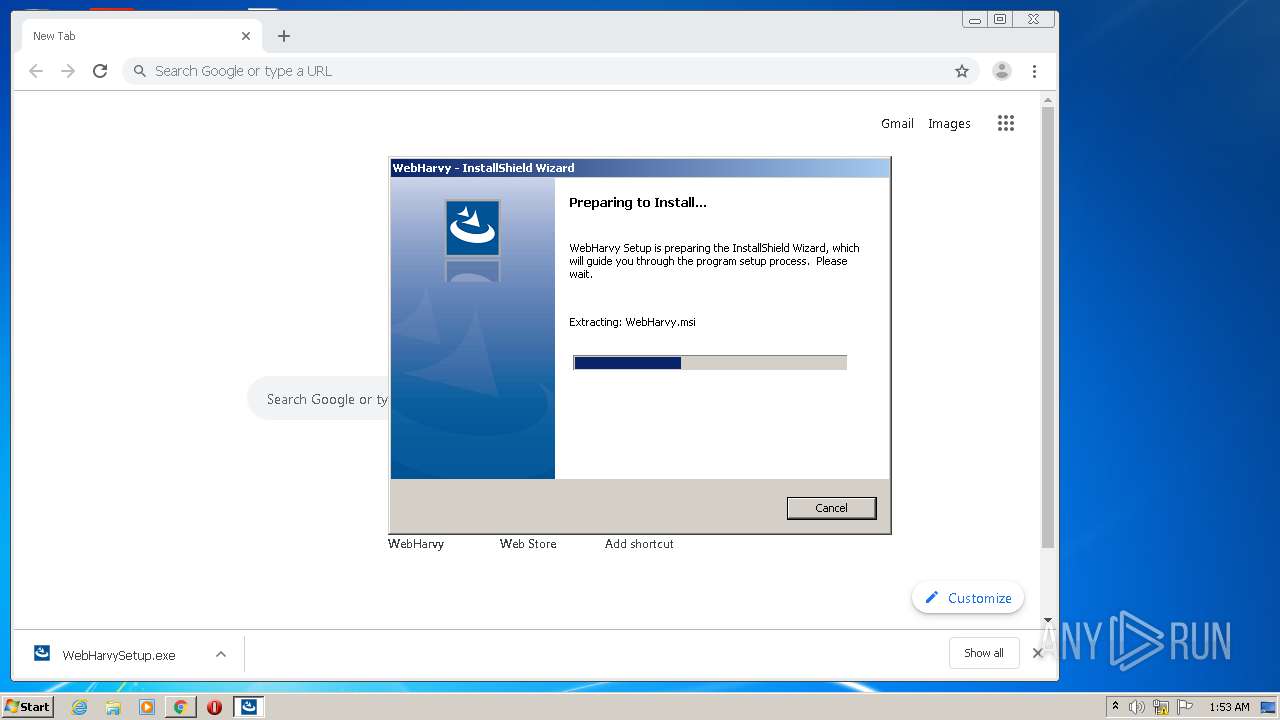Open Chrome's three-dot menu

coord(1034,71)
